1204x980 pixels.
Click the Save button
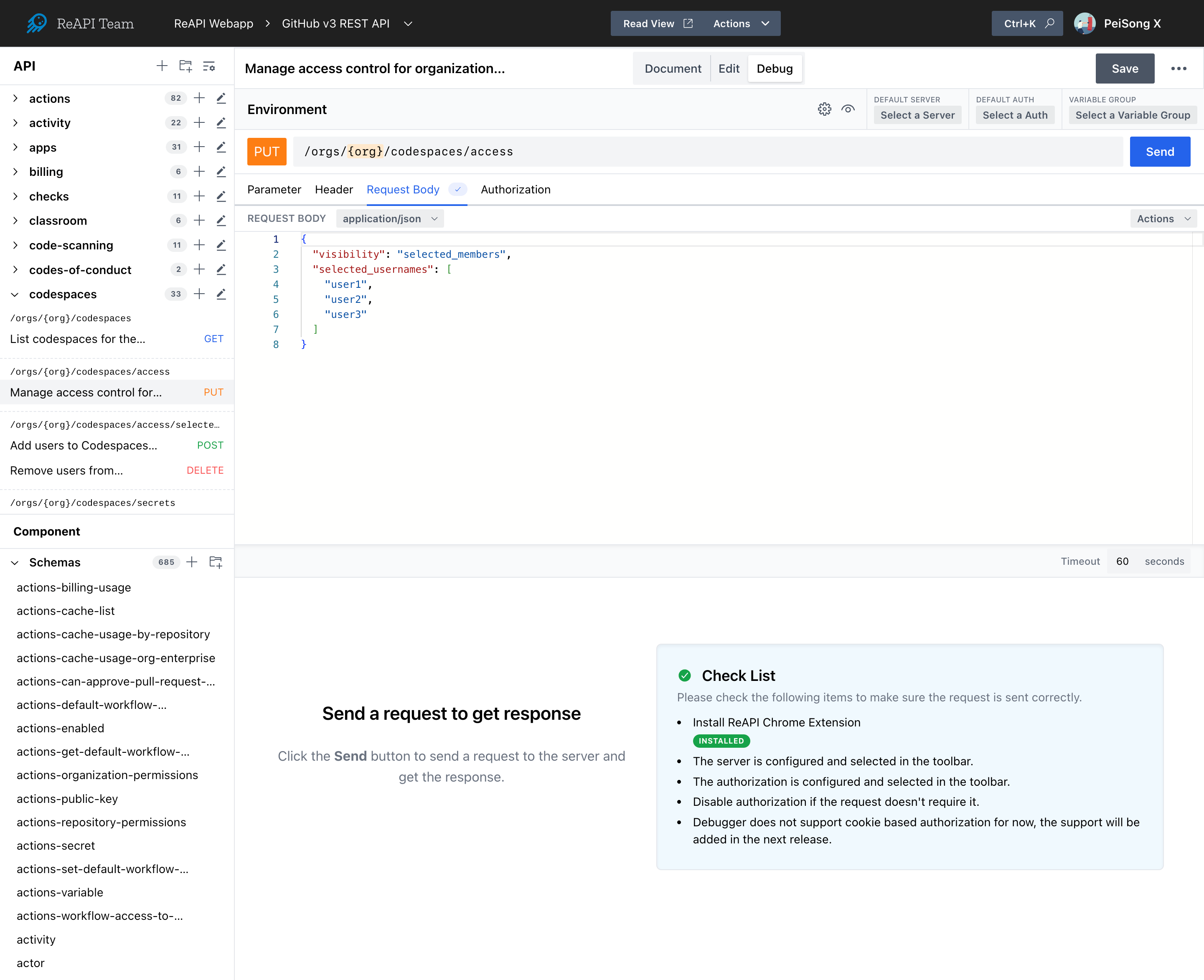1124,69
